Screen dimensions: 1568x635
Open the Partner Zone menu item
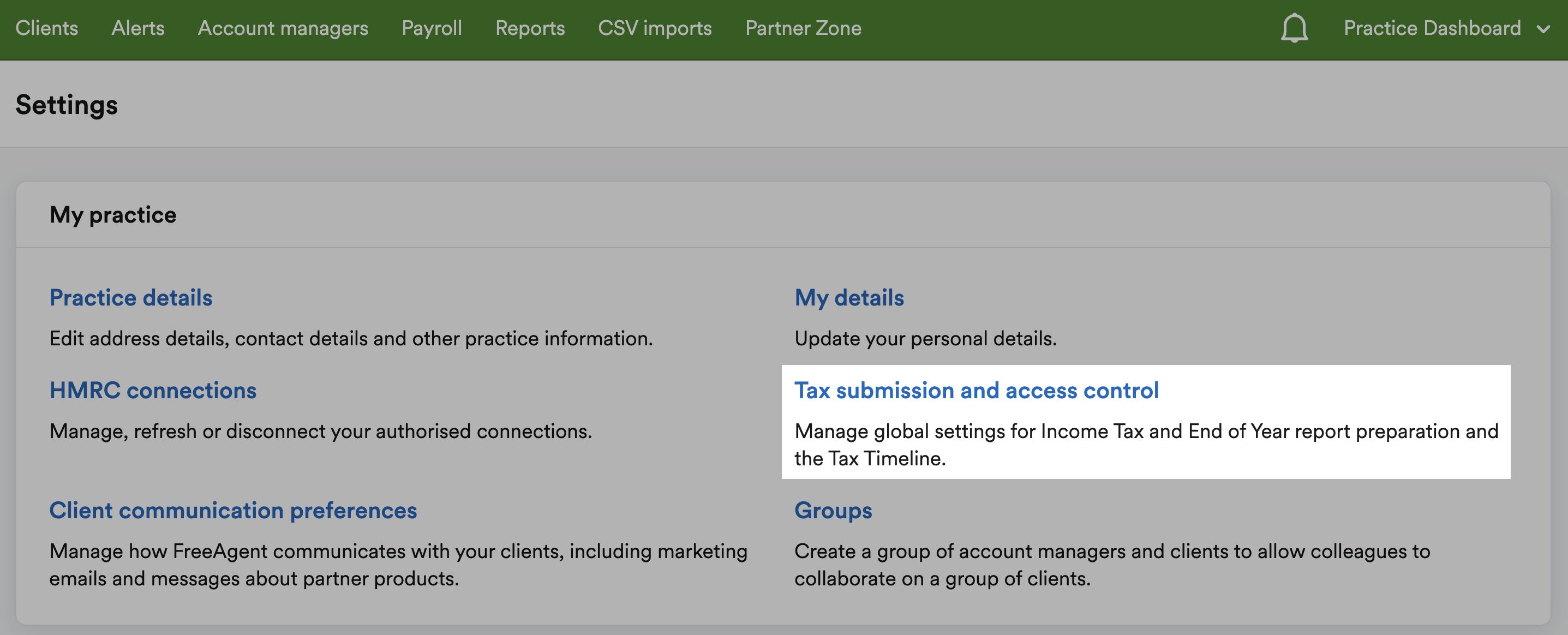click(x=803, y=28)
